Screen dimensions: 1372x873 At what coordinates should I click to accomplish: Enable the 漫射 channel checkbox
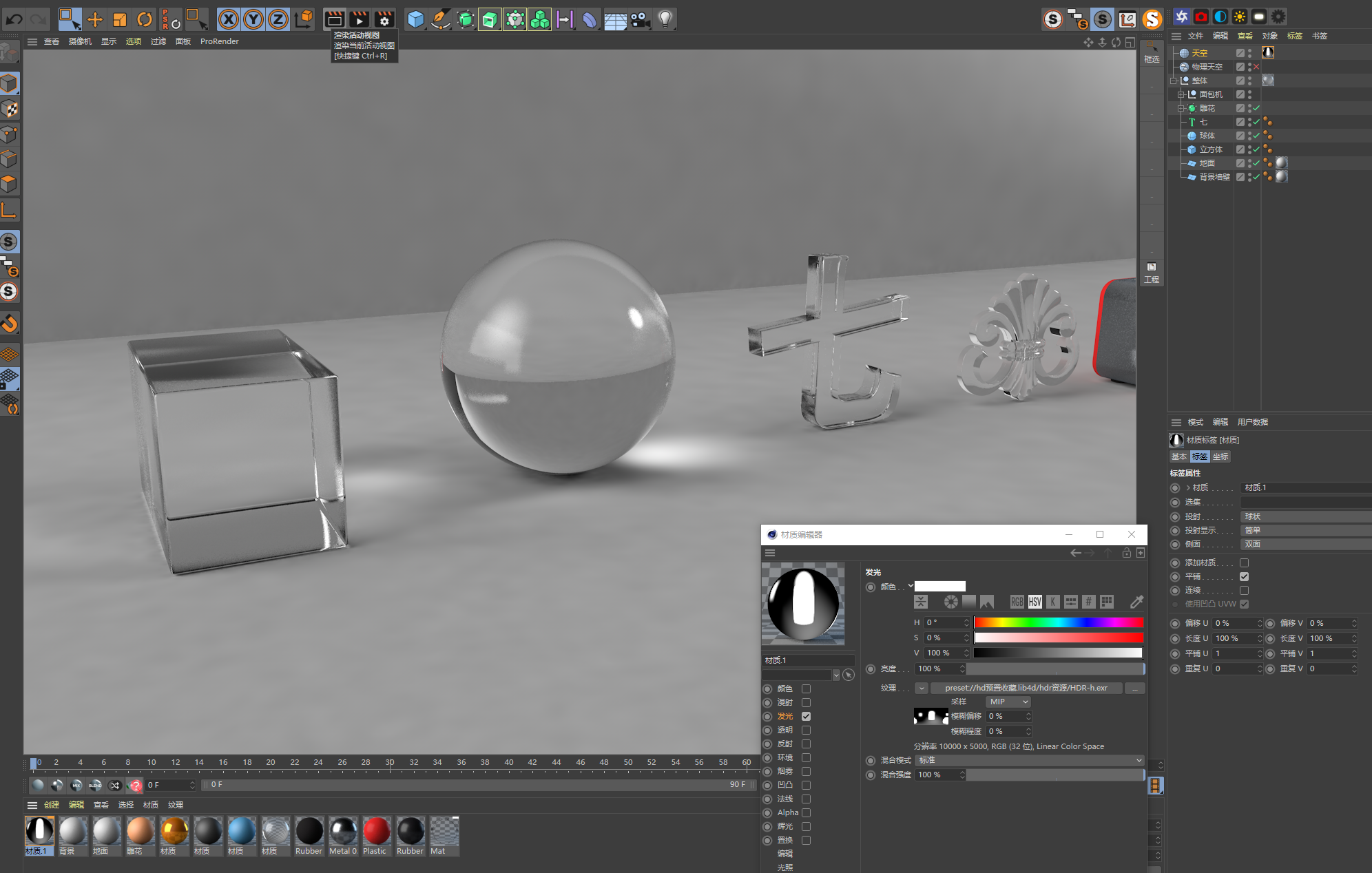806,702
